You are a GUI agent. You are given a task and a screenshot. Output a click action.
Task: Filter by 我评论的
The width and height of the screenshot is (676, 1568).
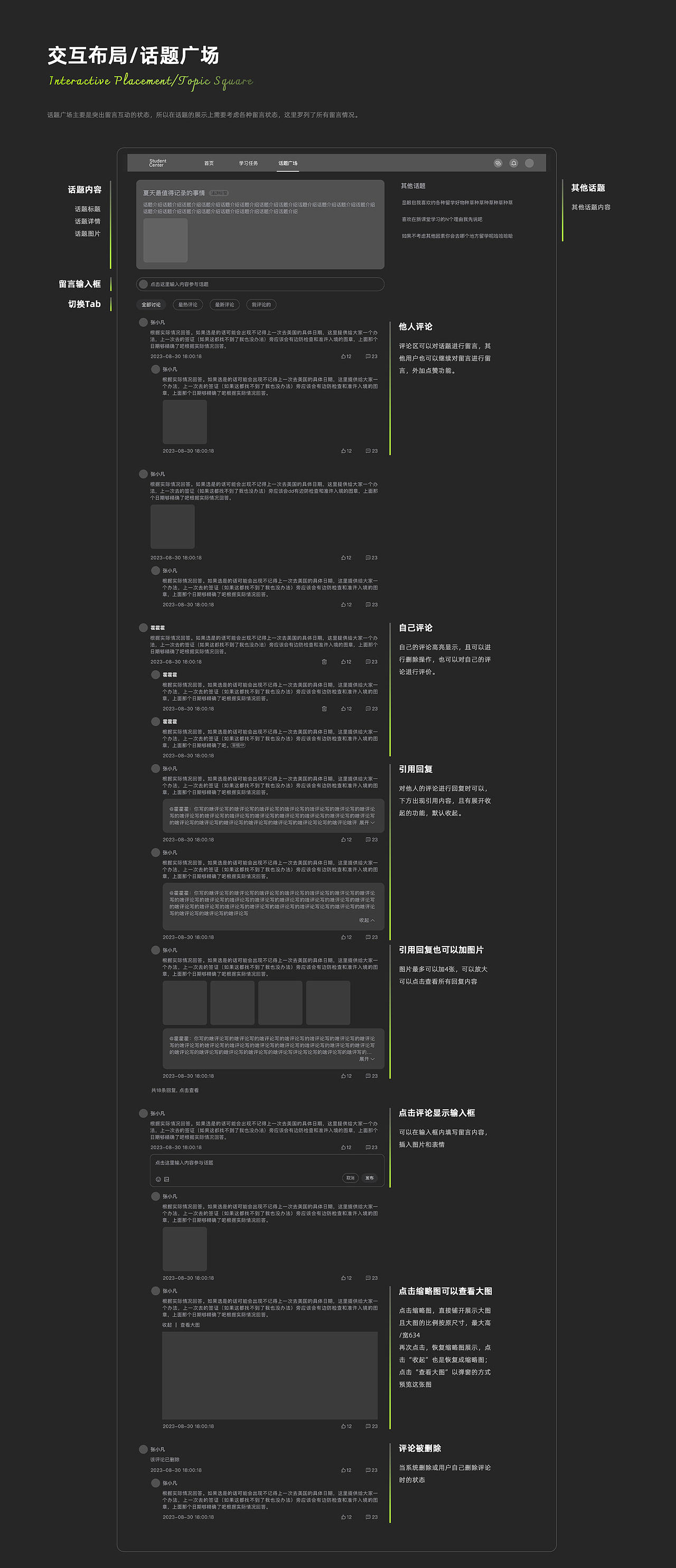[261, 304]
